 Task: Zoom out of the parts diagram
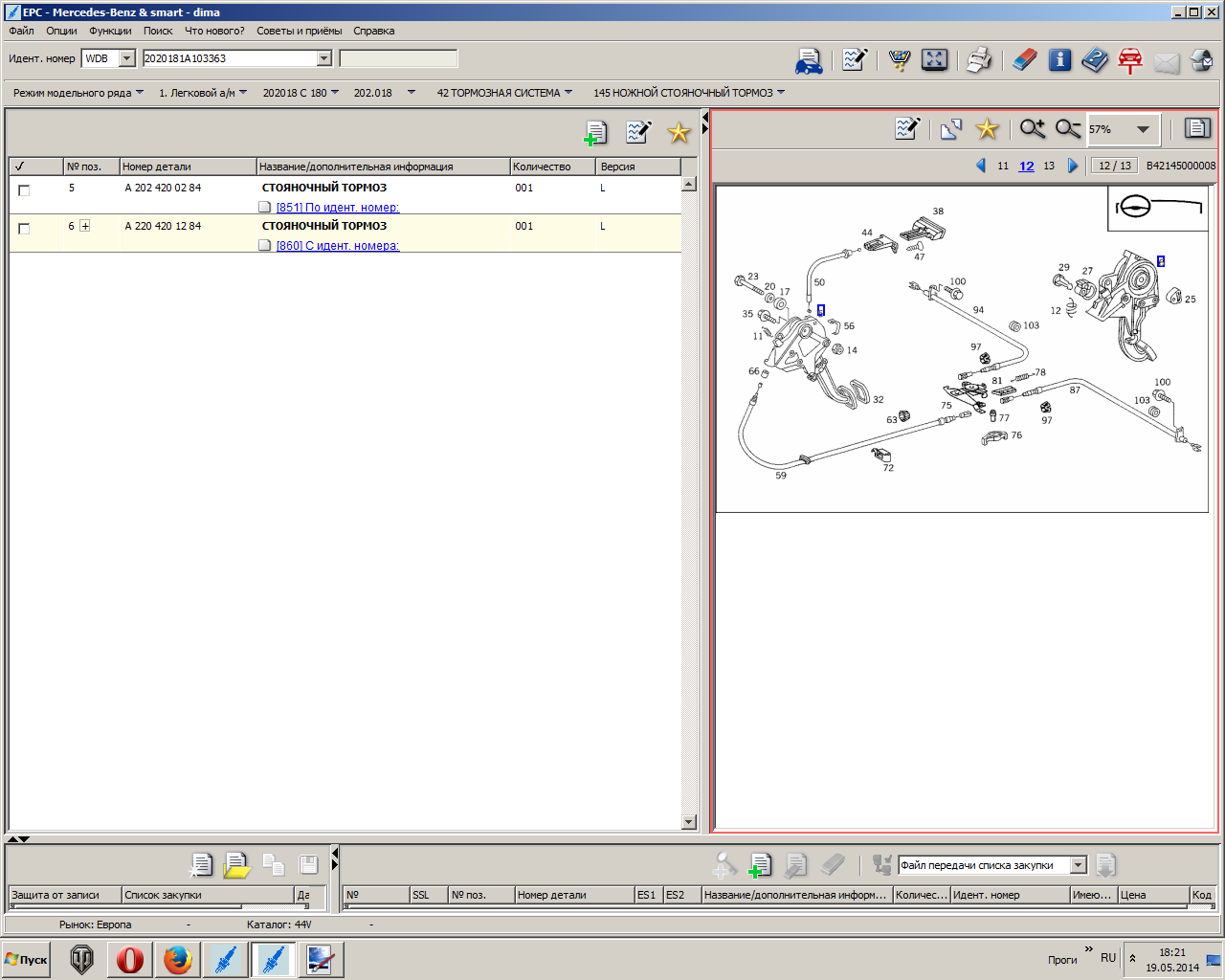click(x=1068, y=128)
